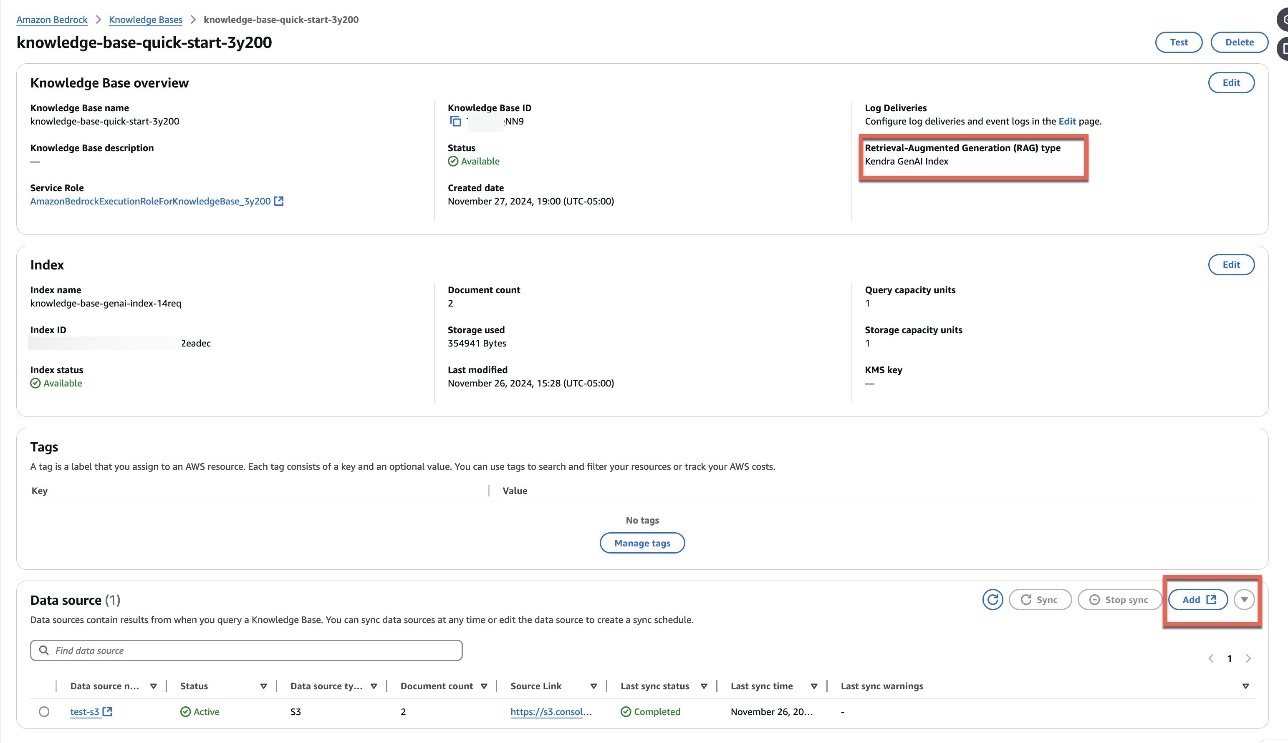This screenshot has height=743, width=1288.
Task: Open the AmazonBedrockExecutionRoleForKnowledgeBase_3y200 service role link
Action: [157, 201]
